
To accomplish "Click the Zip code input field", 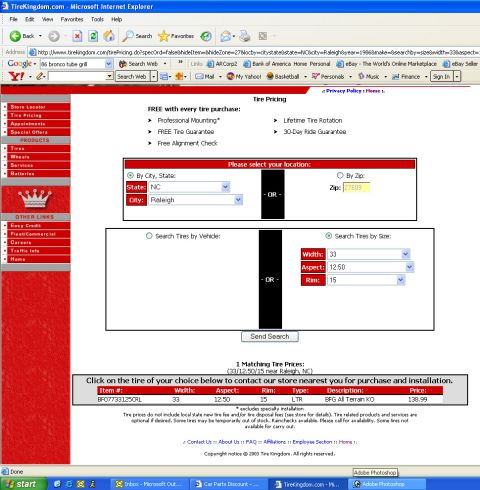I will click(x=356, y=188).
